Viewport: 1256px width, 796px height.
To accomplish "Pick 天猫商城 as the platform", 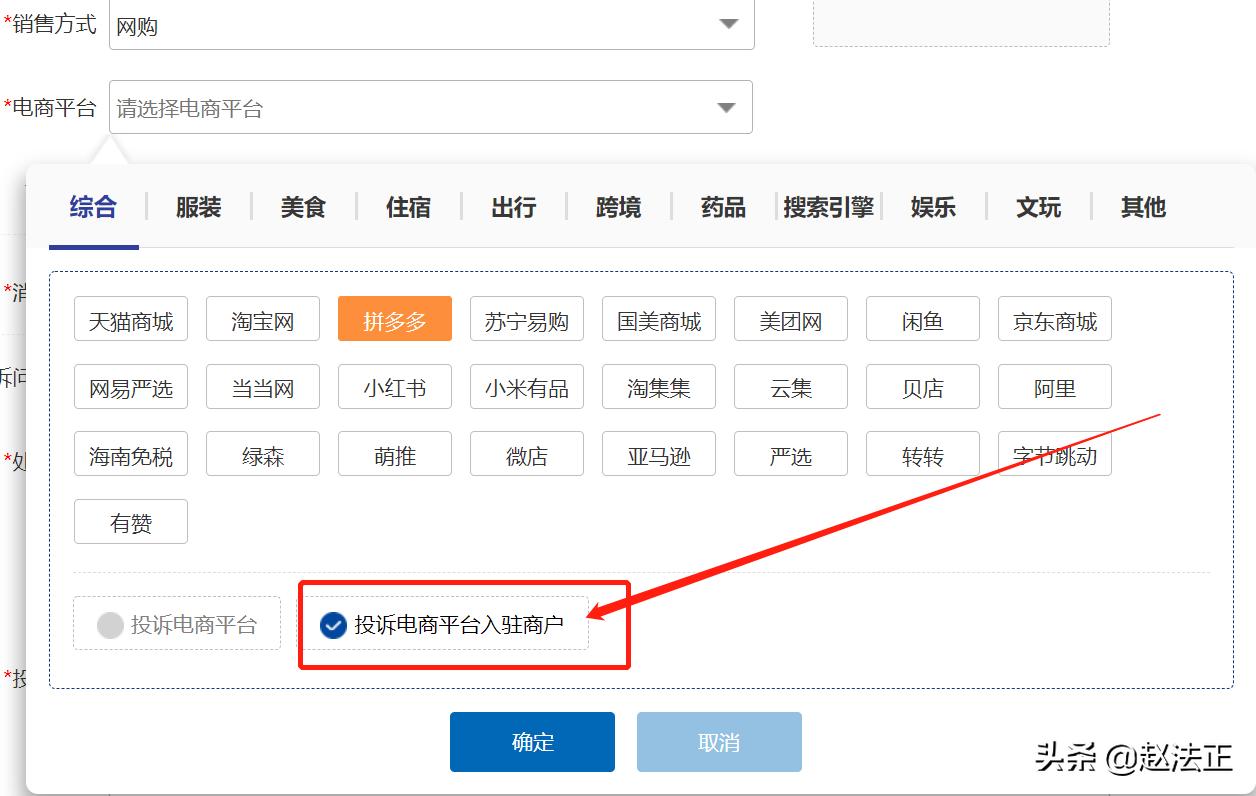I will [130, 318].
